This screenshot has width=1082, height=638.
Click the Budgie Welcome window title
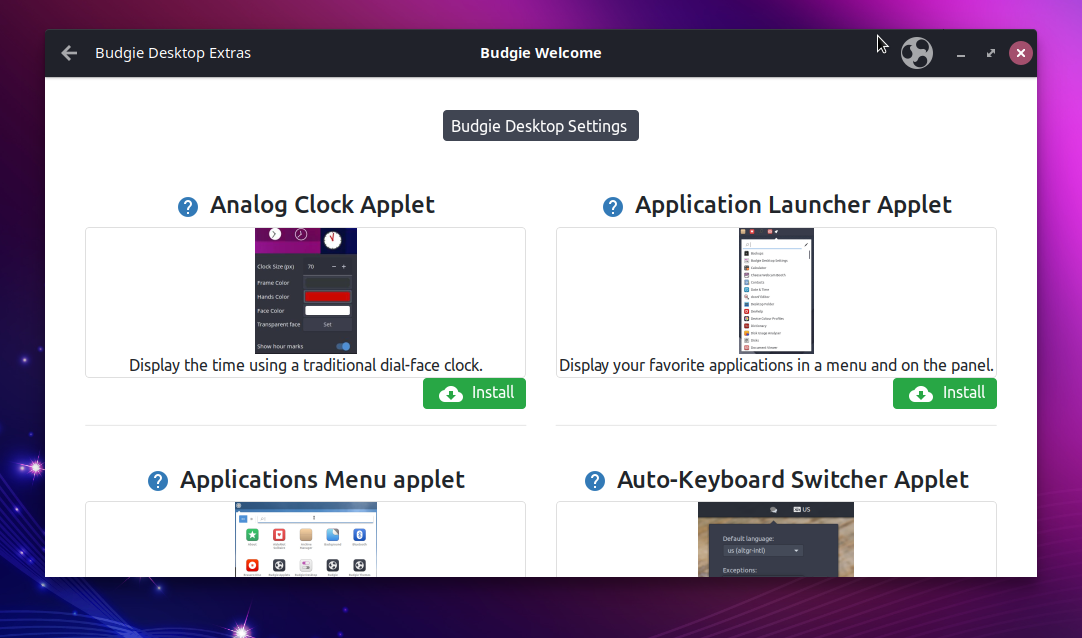click(x=541, y=53)
